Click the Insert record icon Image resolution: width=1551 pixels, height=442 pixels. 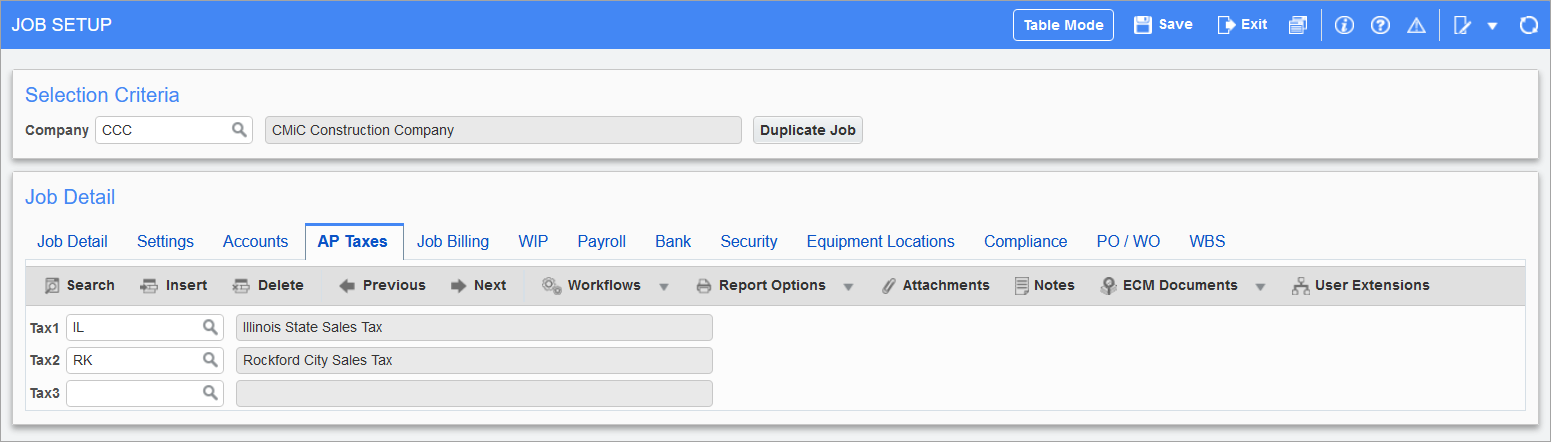(x=149, y=286)
